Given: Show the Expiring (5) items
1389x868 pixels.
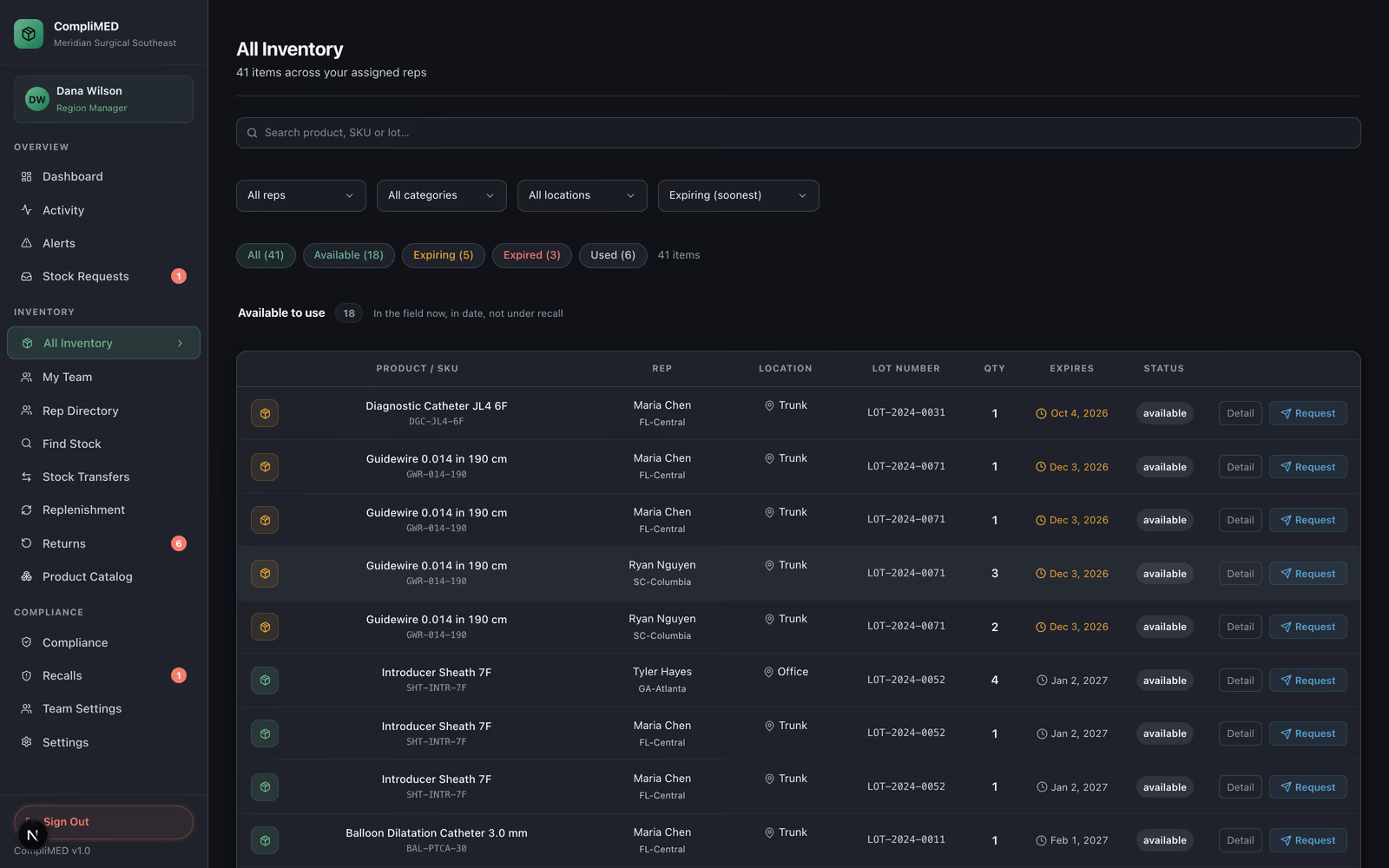Looking at the screenshot, I should 444,255.
